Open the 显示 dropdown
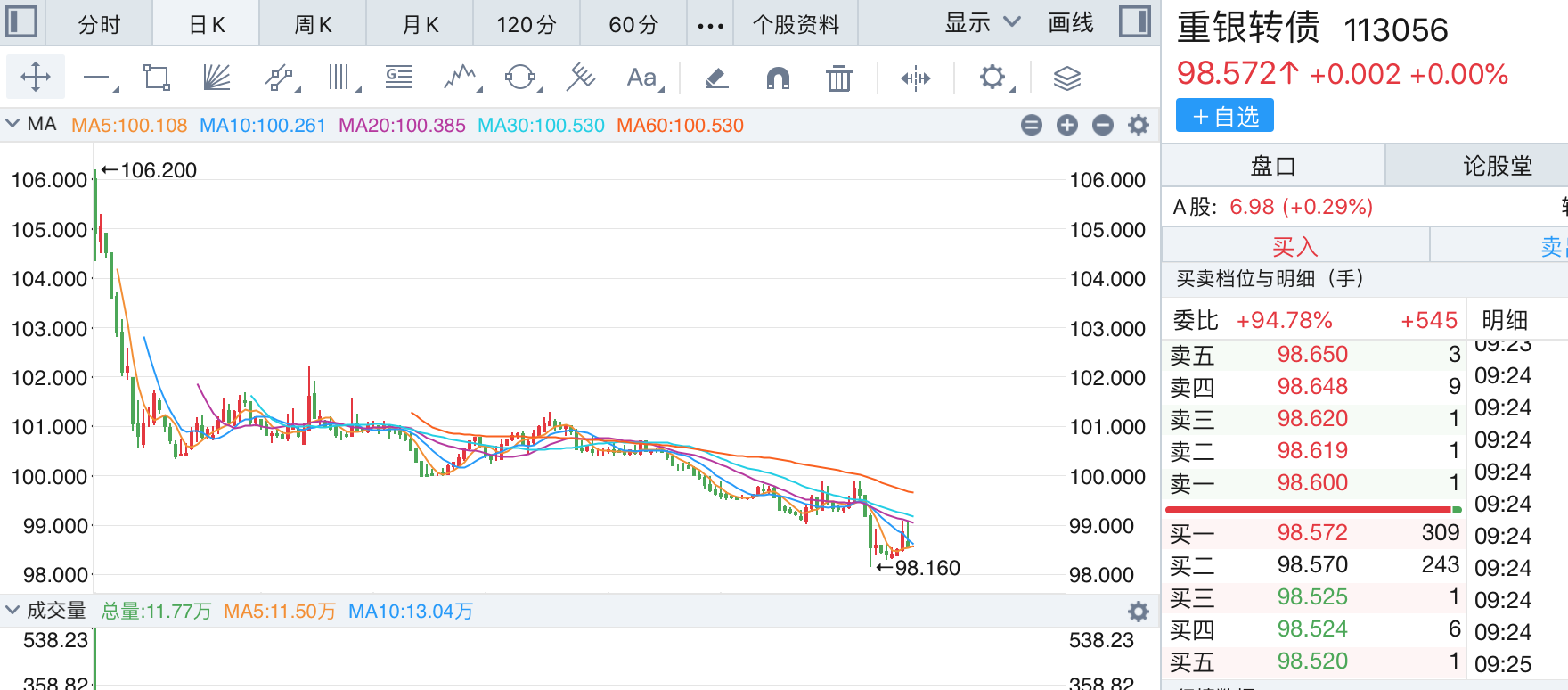 [982, 23]
